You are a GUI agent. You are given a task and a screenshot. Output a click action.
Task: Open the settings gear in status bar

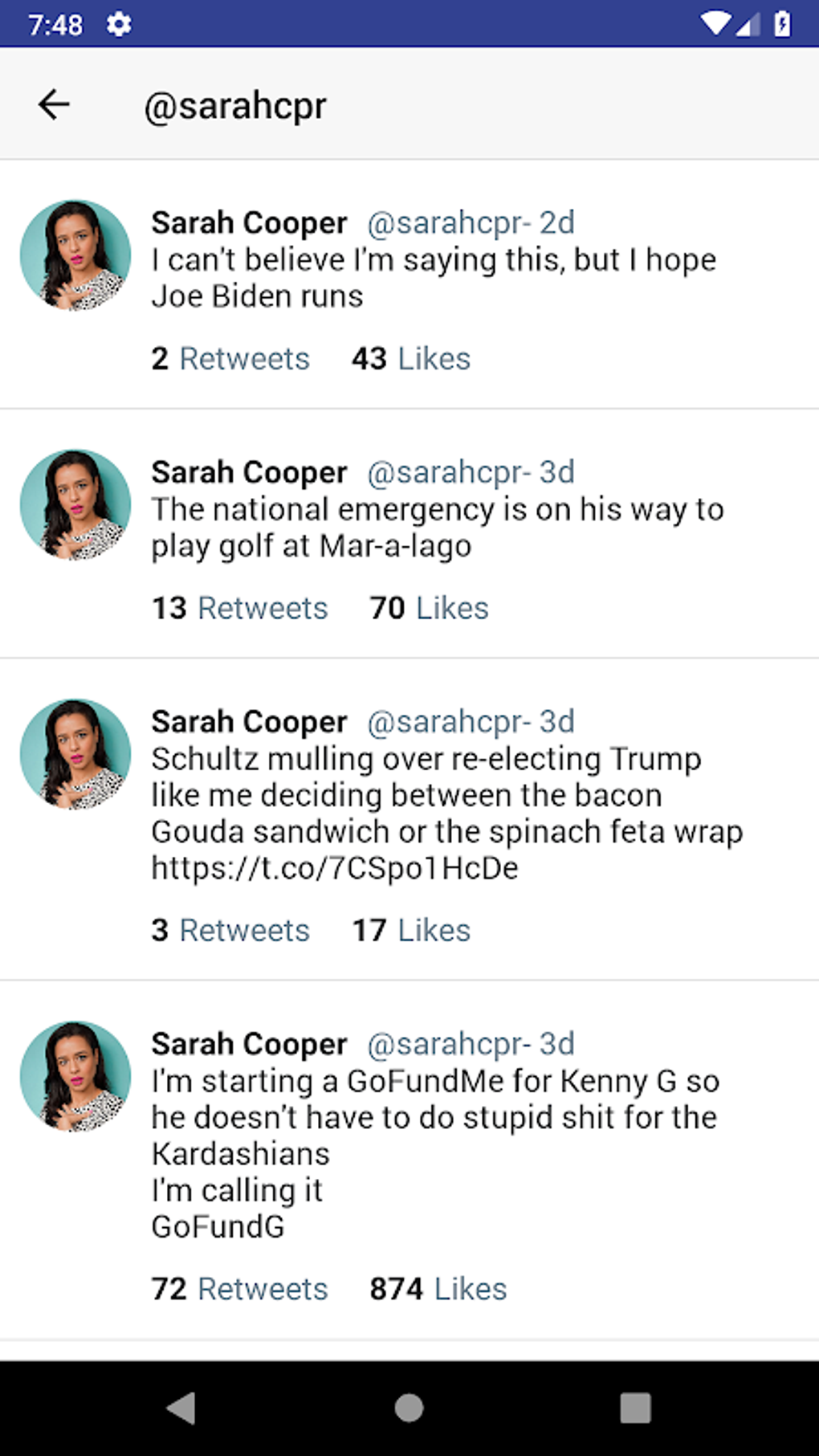pos(119,24)
